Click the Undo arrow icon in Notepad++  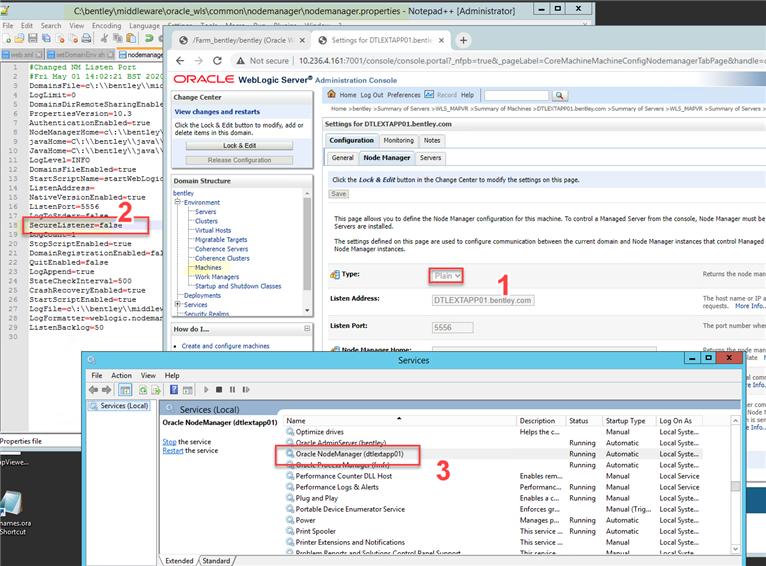[x=149, y=38]
